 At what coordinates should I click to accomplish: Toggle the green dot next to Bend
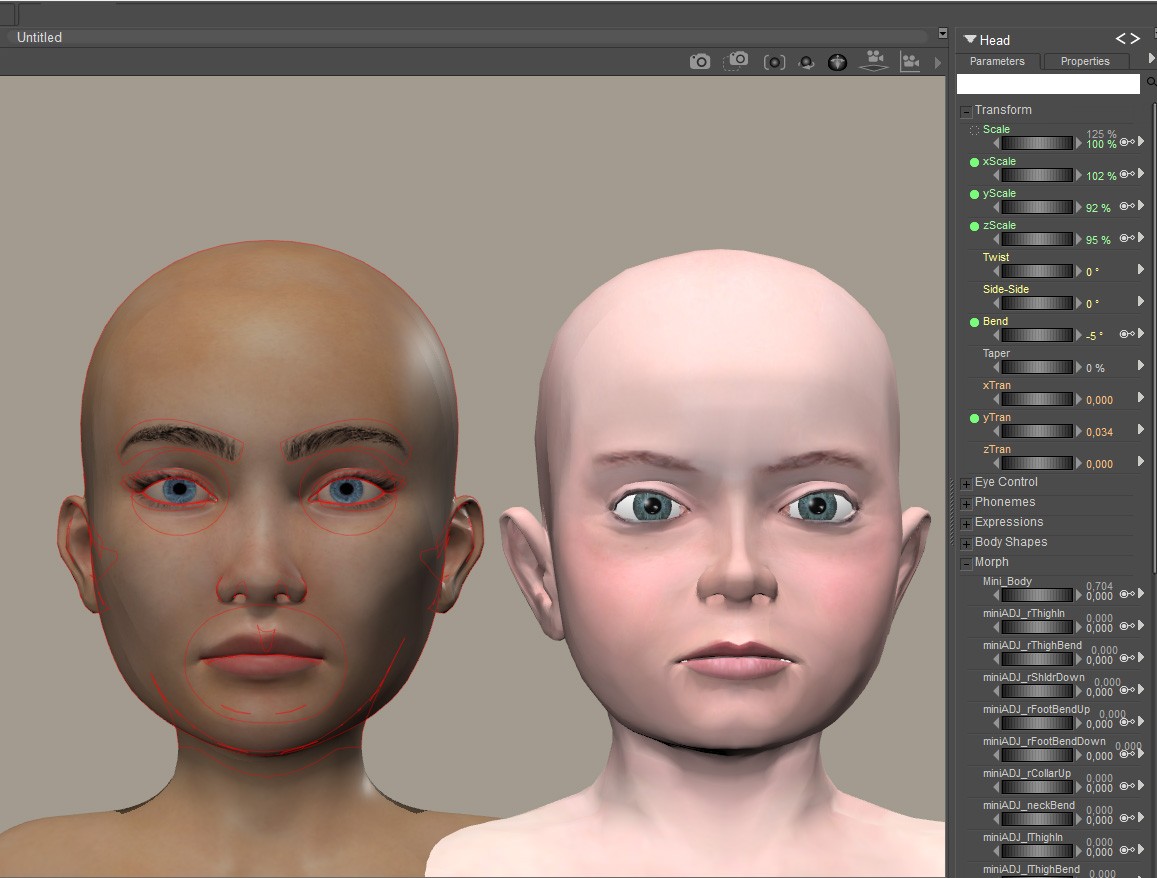[975, 322]
